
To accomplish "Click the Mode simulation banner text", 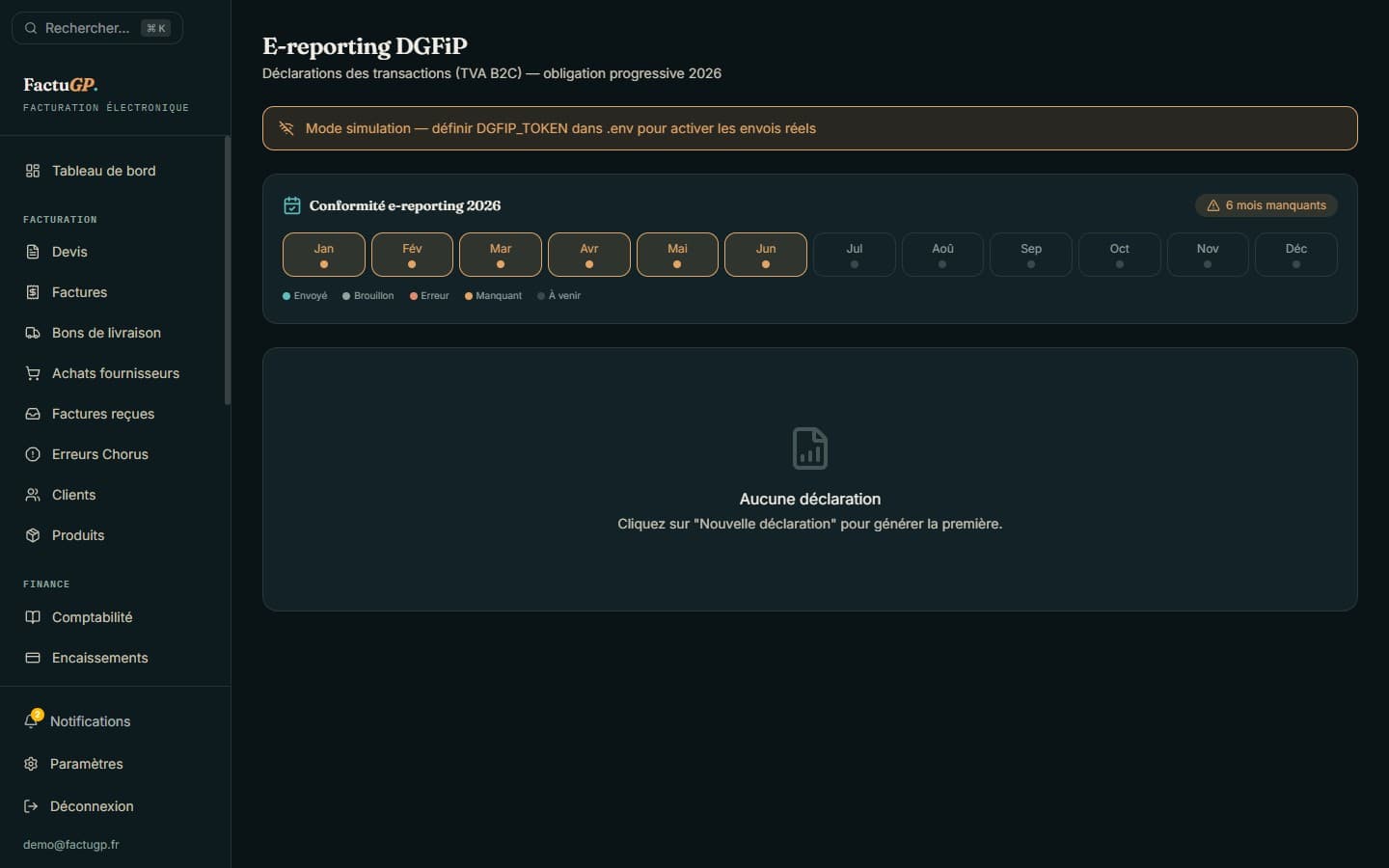I will click(560, 128).
